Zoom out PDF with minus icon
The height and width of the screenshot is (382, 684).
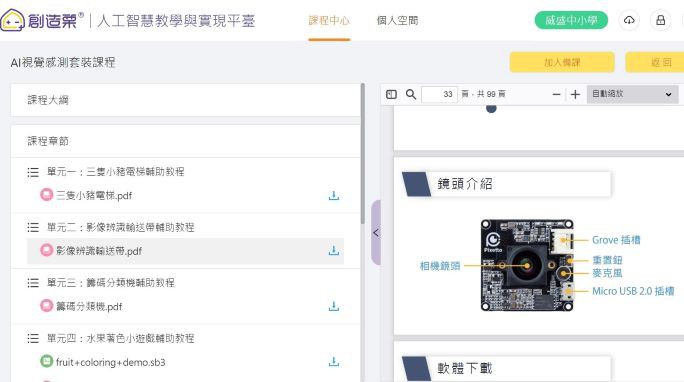coord(556,94)
